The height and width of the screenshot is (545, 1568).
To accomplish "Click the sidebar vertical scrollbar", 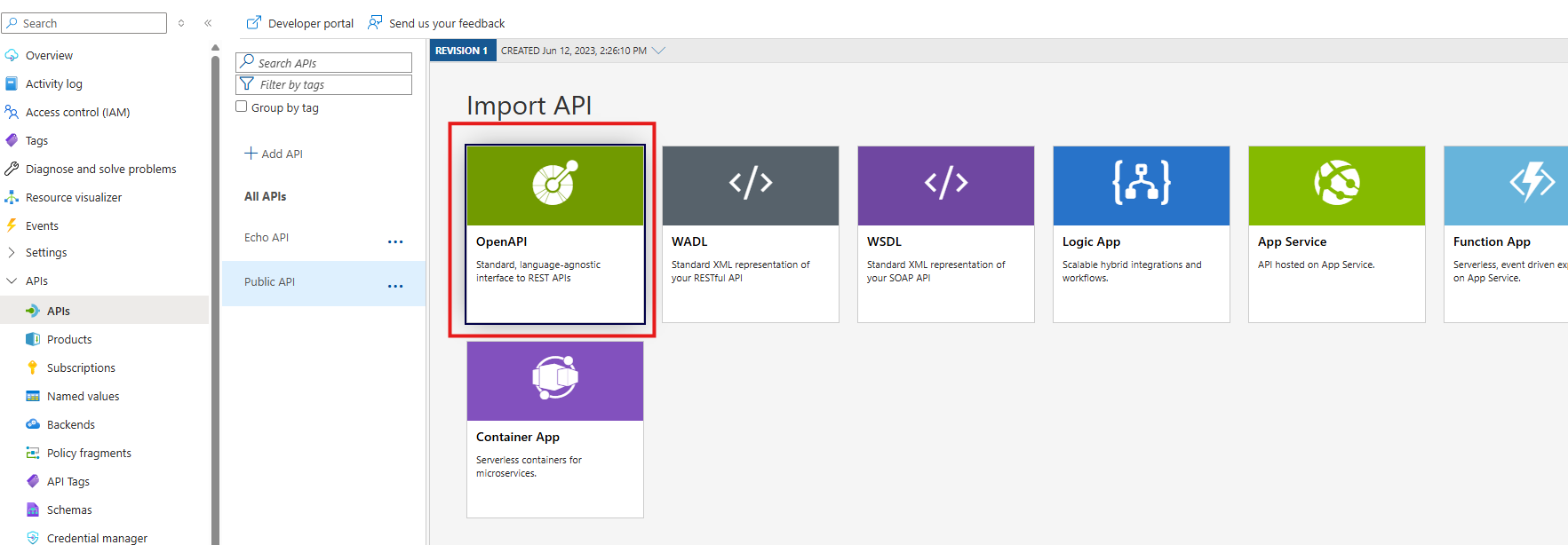I will (215, 266).
